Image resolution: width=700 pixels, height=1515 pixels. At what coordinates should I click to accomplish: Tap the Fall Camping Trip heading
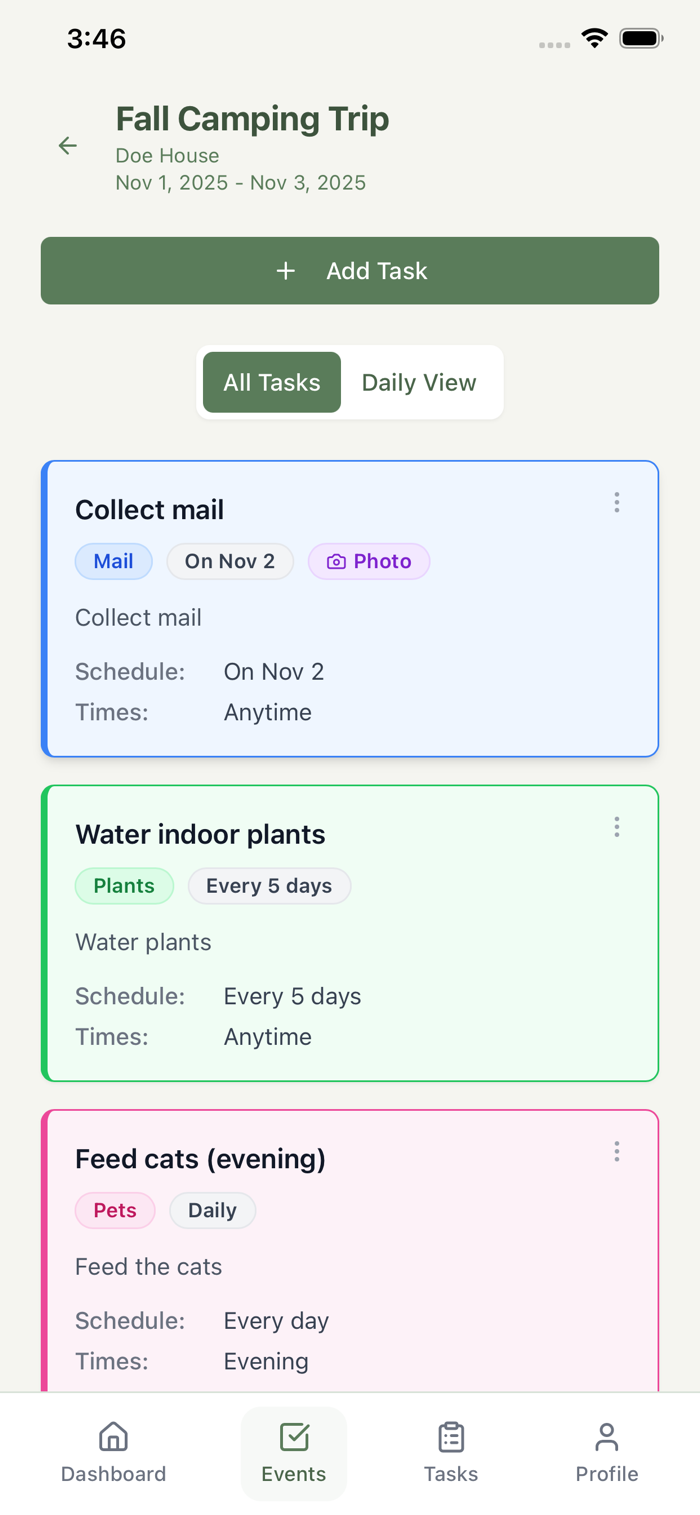[252, 119]
